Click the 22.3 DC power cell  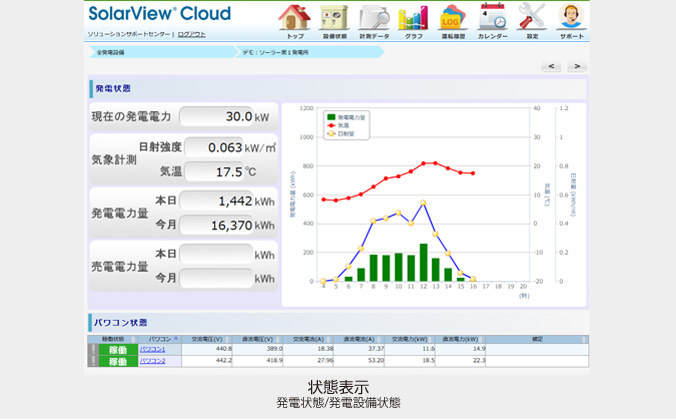(x=460, y=360)
